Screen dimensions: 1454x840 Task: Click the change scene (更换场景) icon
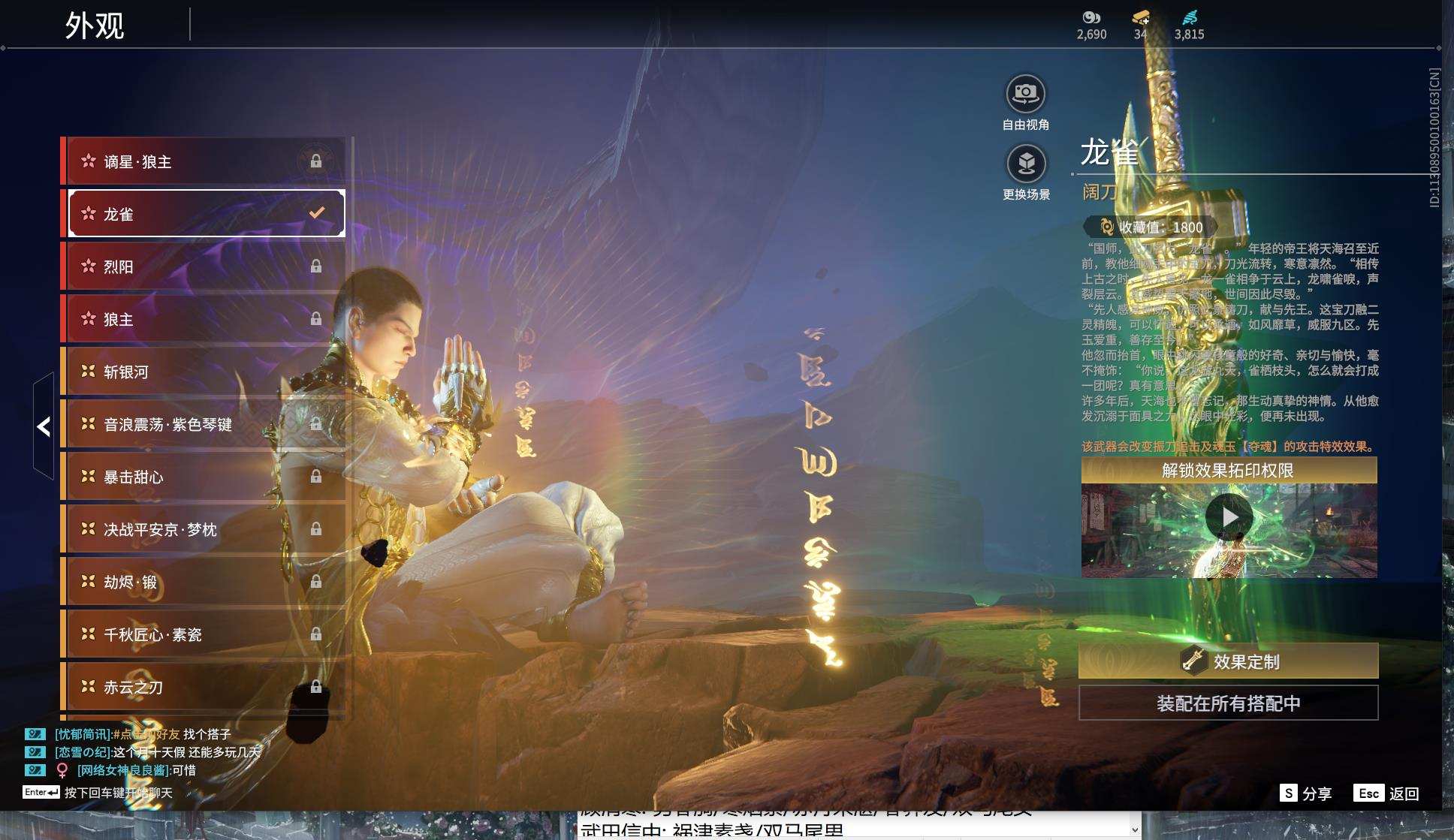point(1026,164)
